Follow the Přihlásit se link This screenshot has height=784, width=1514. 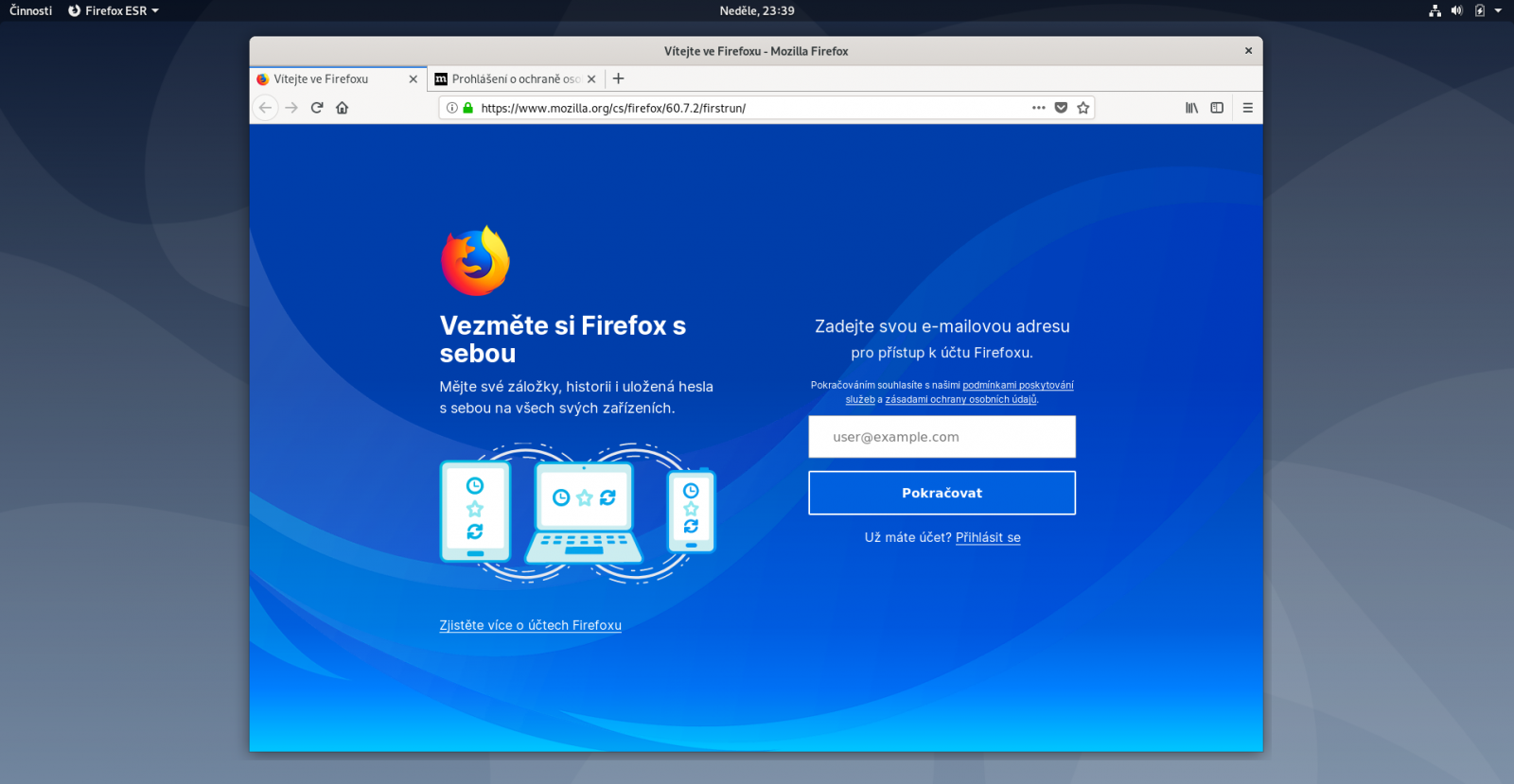coord(988,537)
